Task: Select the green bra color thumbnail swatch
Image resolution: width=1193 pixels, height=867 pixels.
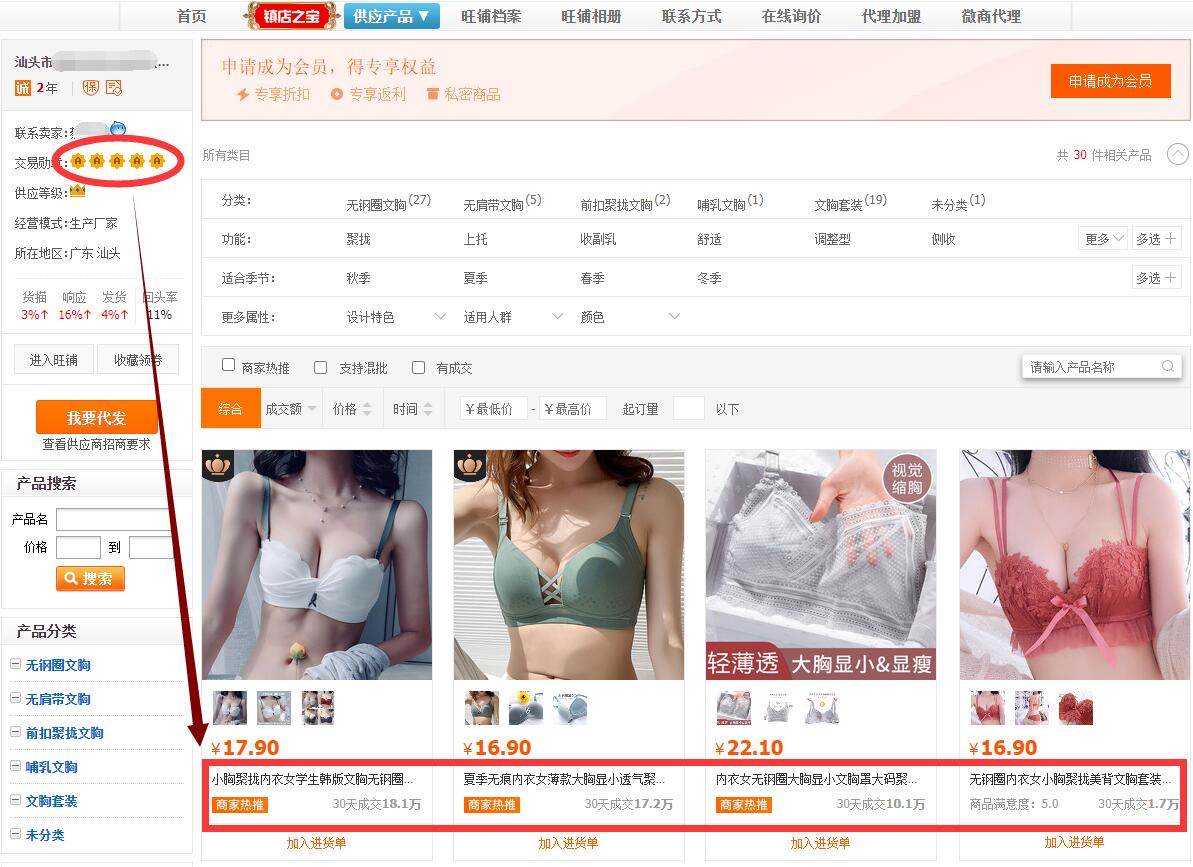Action: (481, 708)
